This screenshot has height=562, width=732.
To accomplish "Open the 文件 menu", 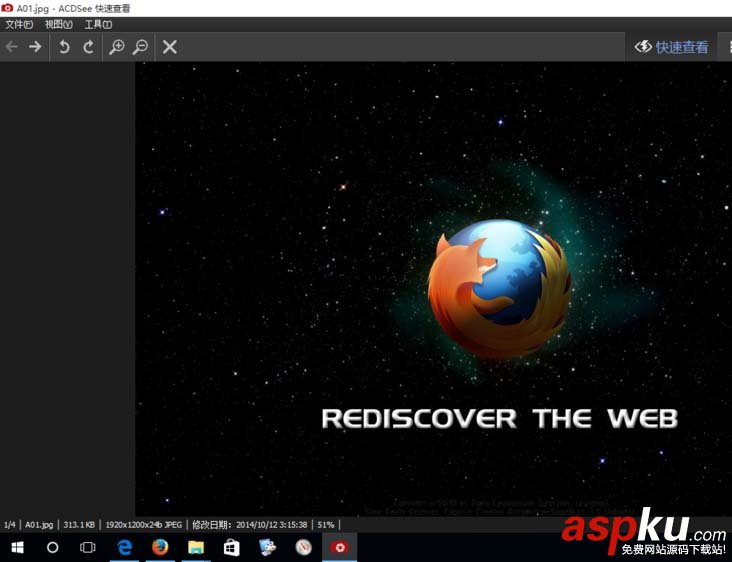I will (19, 25).
